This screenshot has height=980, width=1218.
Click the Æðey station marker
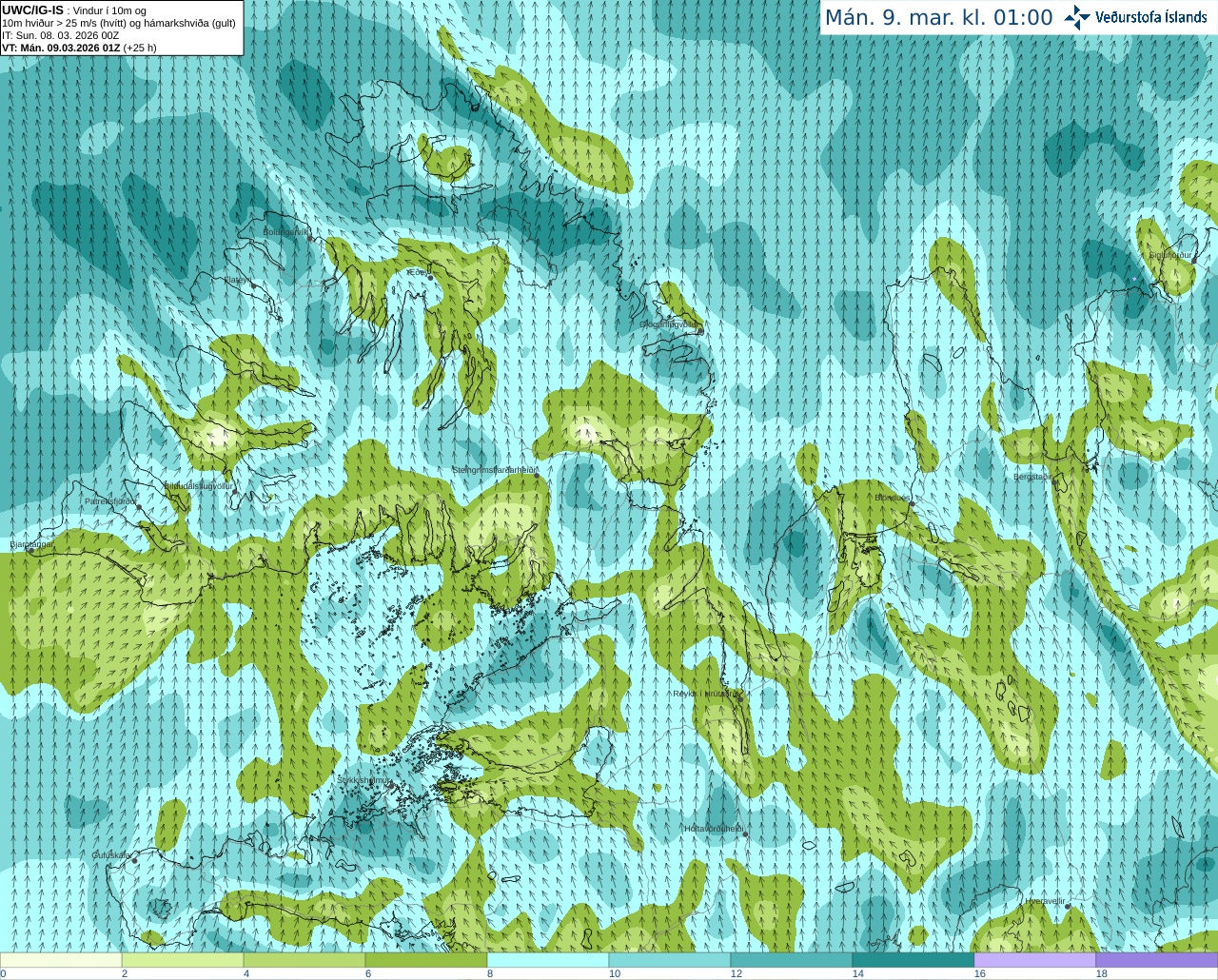click(x=430, y=277)
